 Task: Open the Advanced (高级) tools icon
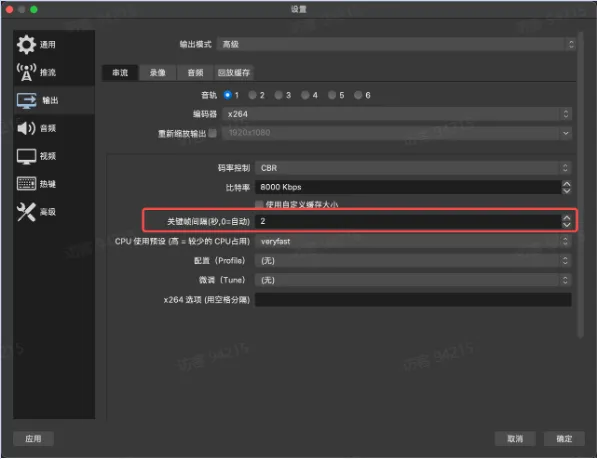(x=26, y=212)
